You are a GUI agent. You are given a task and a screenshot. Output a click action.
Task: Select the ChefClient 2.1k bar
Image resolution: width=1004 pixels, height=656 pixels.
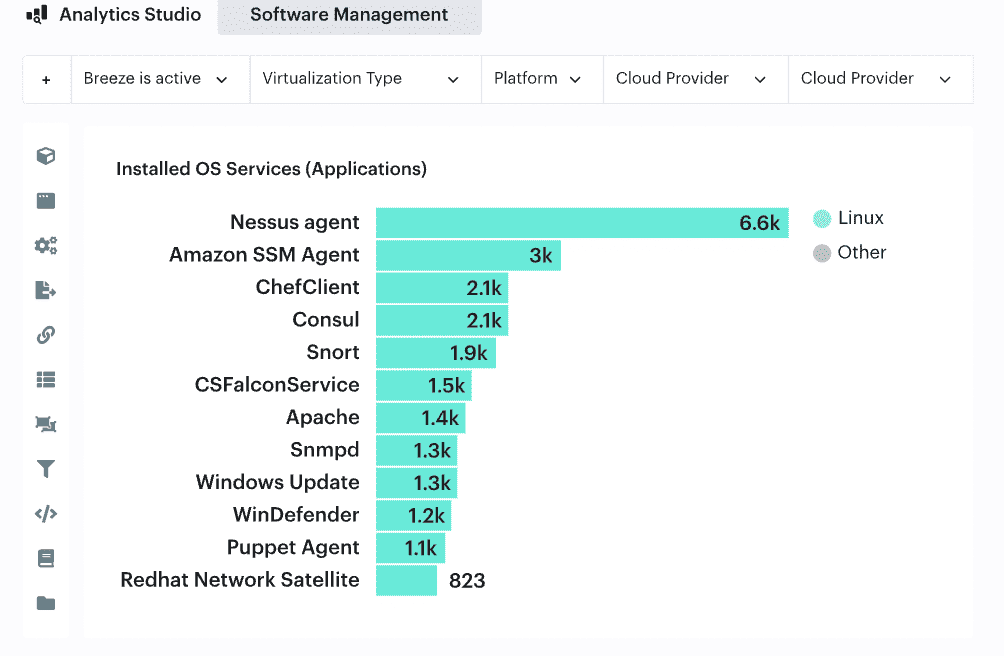[x=442, y=288]
